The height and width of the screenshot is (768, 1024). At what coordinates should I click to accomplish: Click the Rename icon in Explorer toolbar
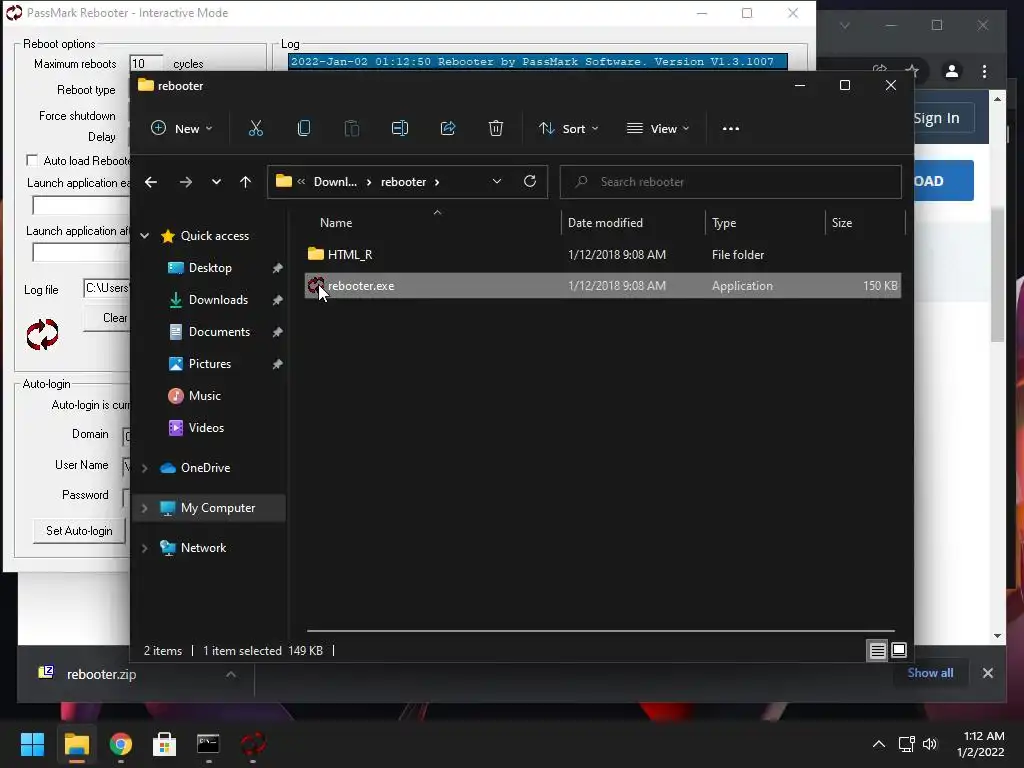[x=400, y=129]
